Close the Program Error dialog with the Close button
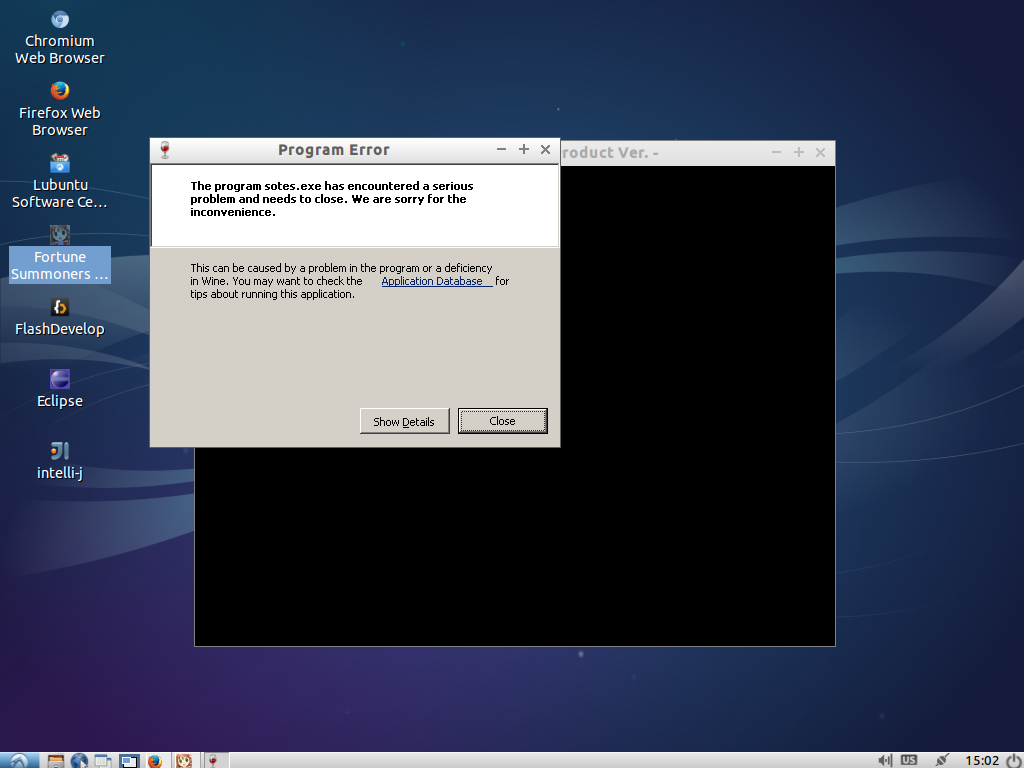This screenshot has width=1024, height=768. point(502,421)
